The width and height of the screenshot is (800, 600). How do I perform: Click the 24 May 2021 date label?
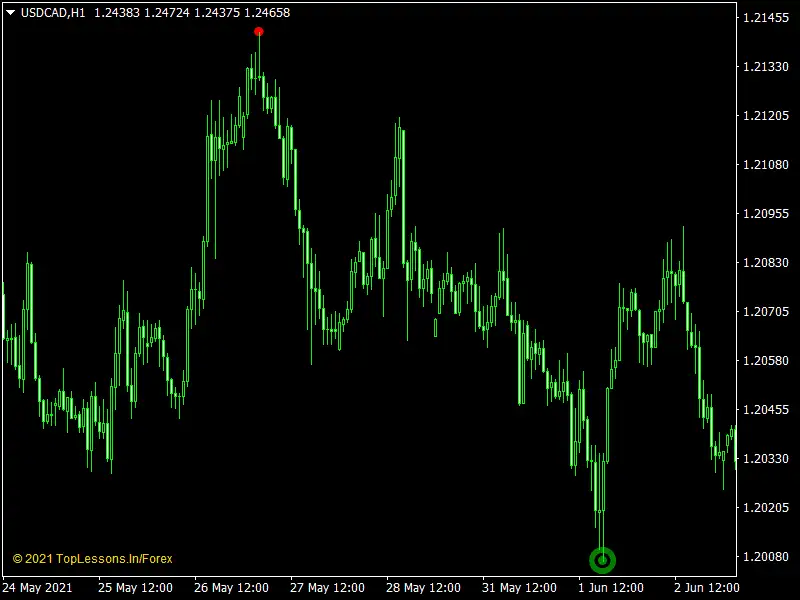coord(37,588)
